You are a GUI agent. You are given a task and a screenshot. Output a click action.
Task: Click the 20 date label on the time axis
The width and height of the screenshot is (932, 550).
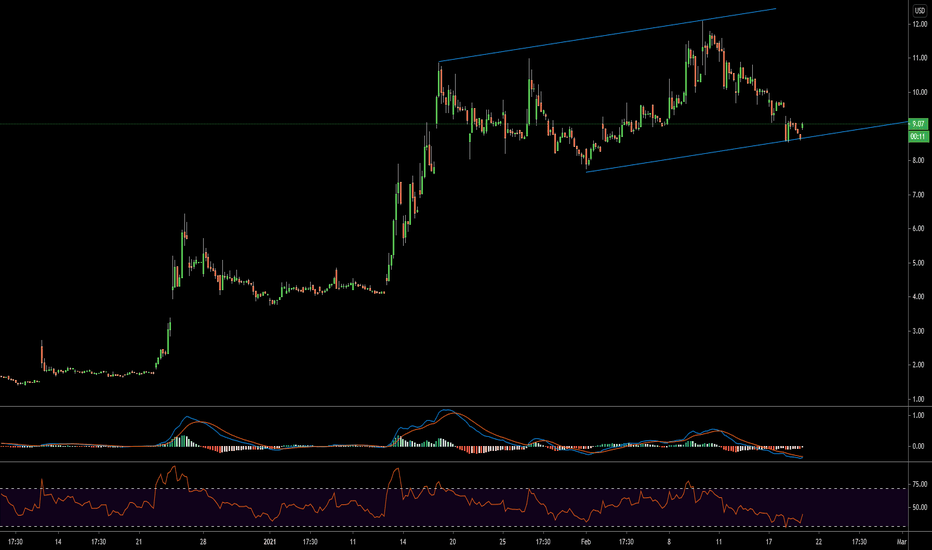coord(452,542)
